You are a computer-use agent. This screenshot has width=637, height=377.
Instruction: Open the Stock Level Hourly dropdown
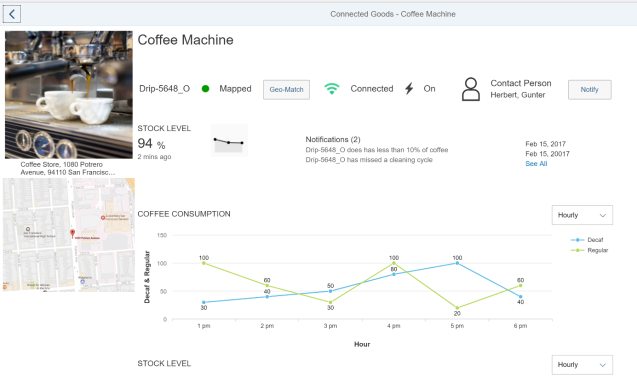(582, 364)
